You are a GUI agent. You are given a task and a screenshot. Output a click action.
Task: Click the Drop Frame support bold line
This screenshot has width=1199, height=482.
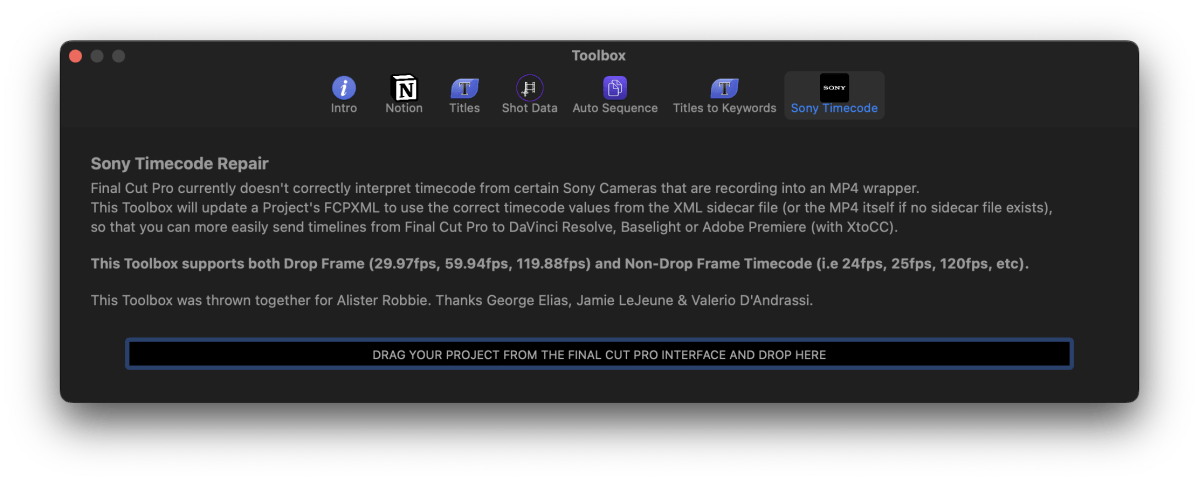tap(560, 264)
